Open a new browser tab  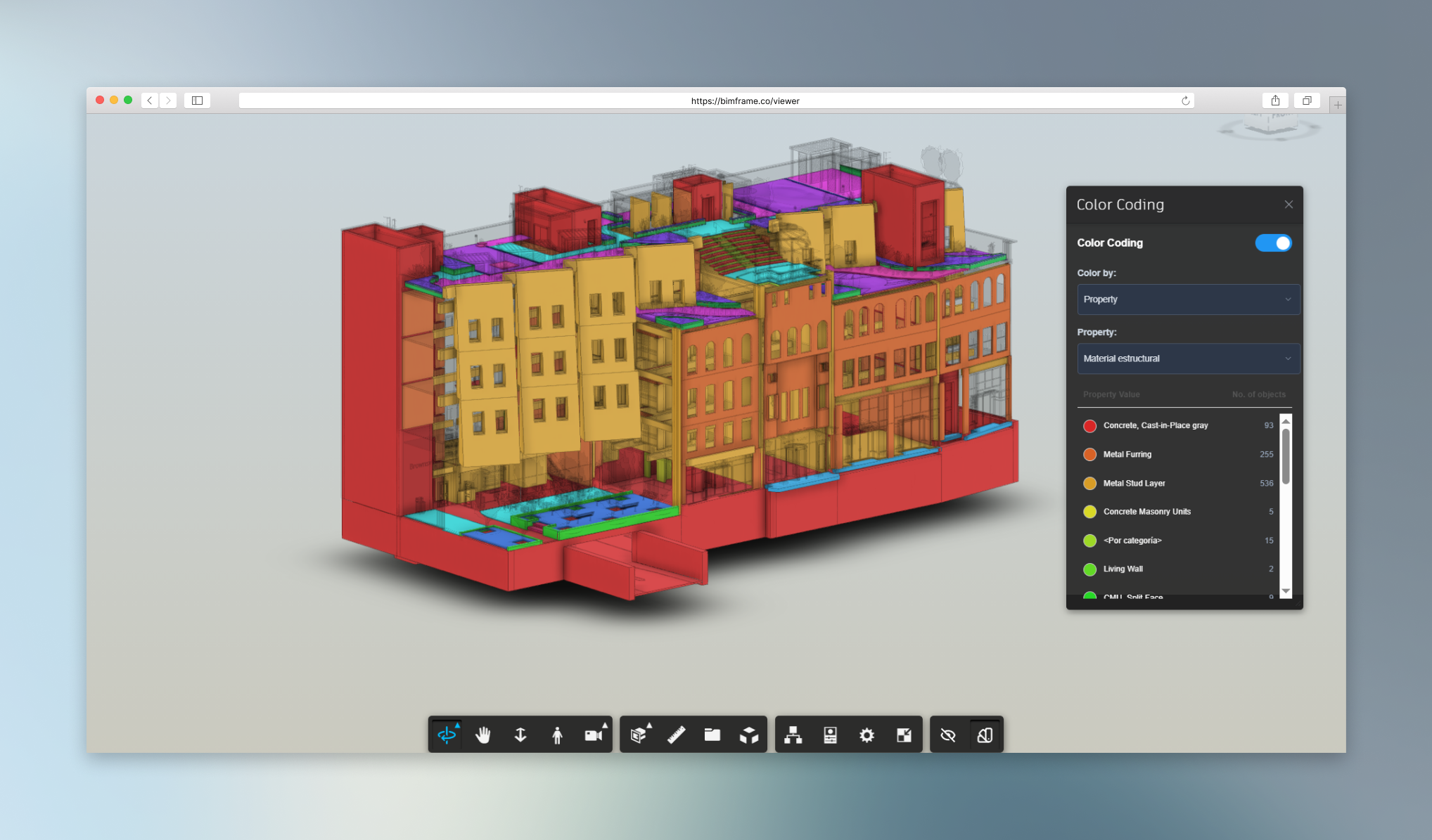[x=1337, y=105]
